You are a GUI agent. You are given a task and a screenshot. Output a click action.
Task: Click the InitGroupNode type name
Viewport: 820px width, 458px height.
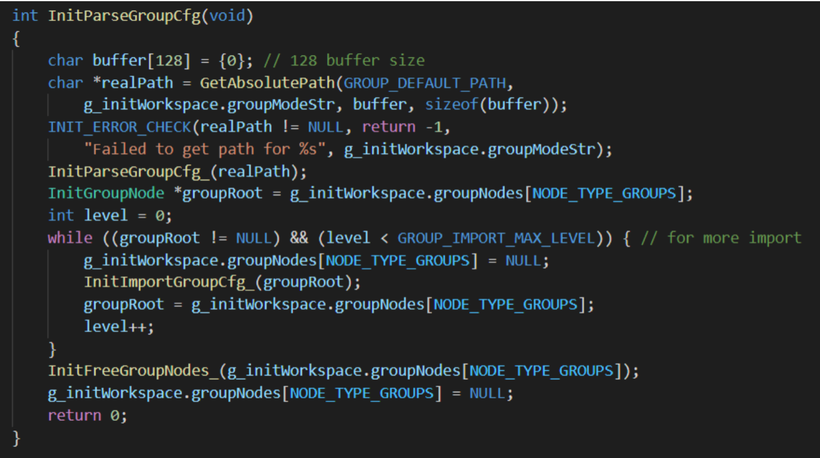(106, 193)
